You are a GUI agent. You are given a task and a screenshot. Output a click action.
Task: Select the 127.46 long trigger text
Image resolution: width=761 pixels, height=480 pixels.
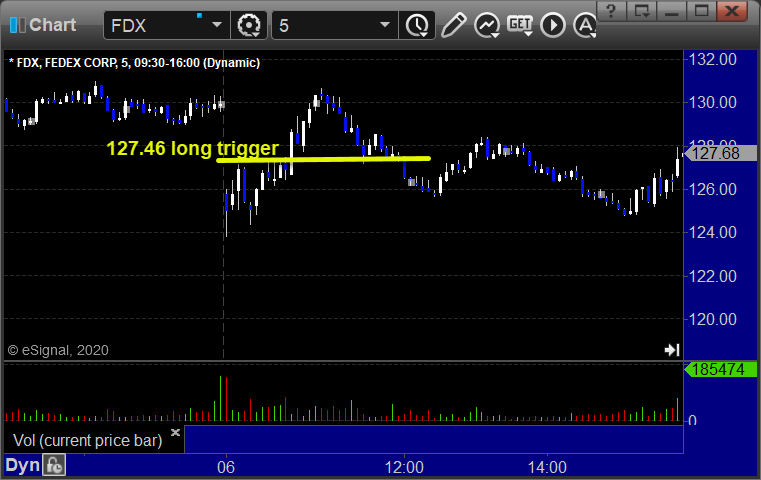coord(192,148)
